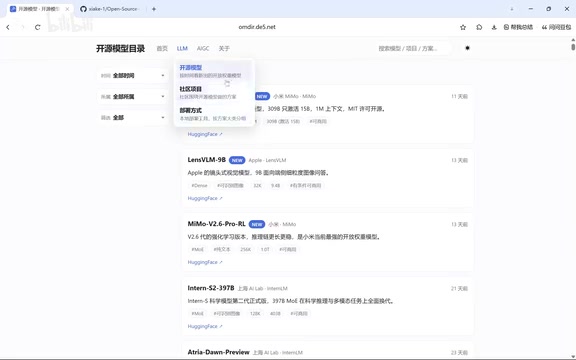The width and height of the screenshot is (576, 360).
Task: Open the 关于 nav item
Action: (224, 48)
